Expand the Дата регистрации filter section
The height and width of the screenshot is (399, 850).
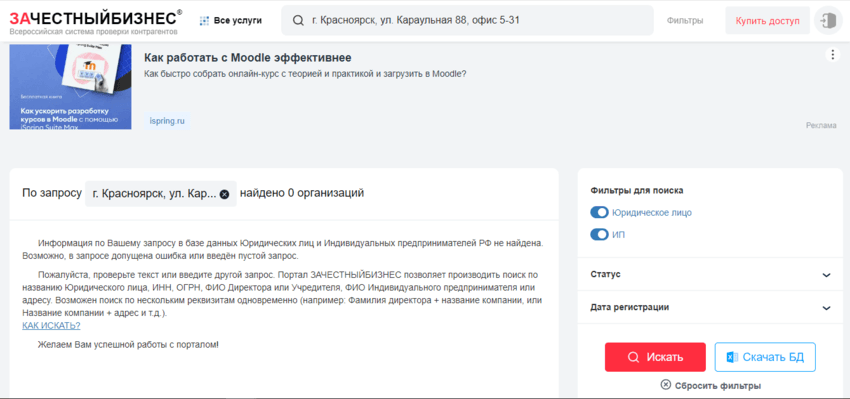click(710, 307)
